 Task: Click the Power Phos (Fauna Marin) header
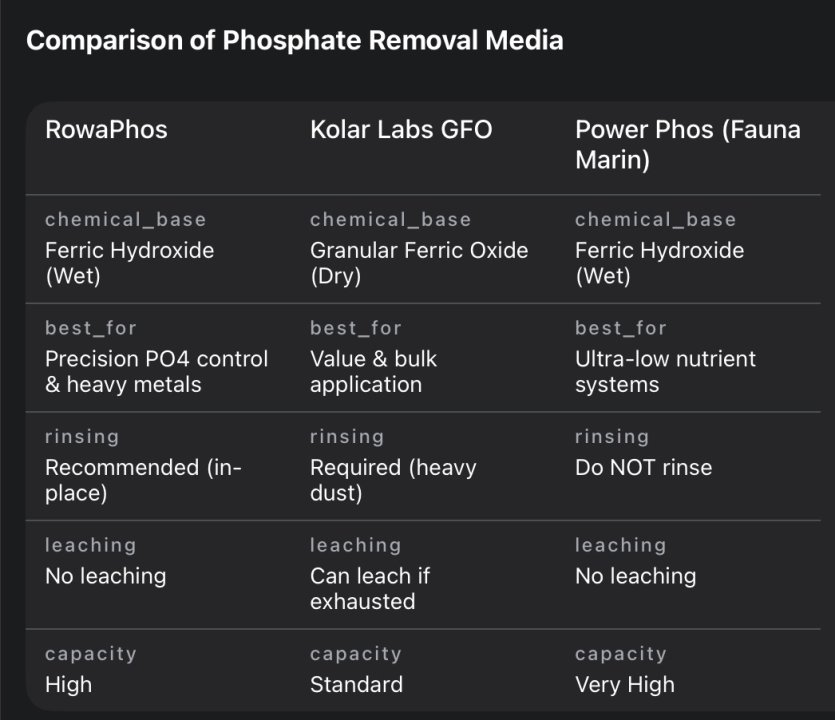point(687,145)
